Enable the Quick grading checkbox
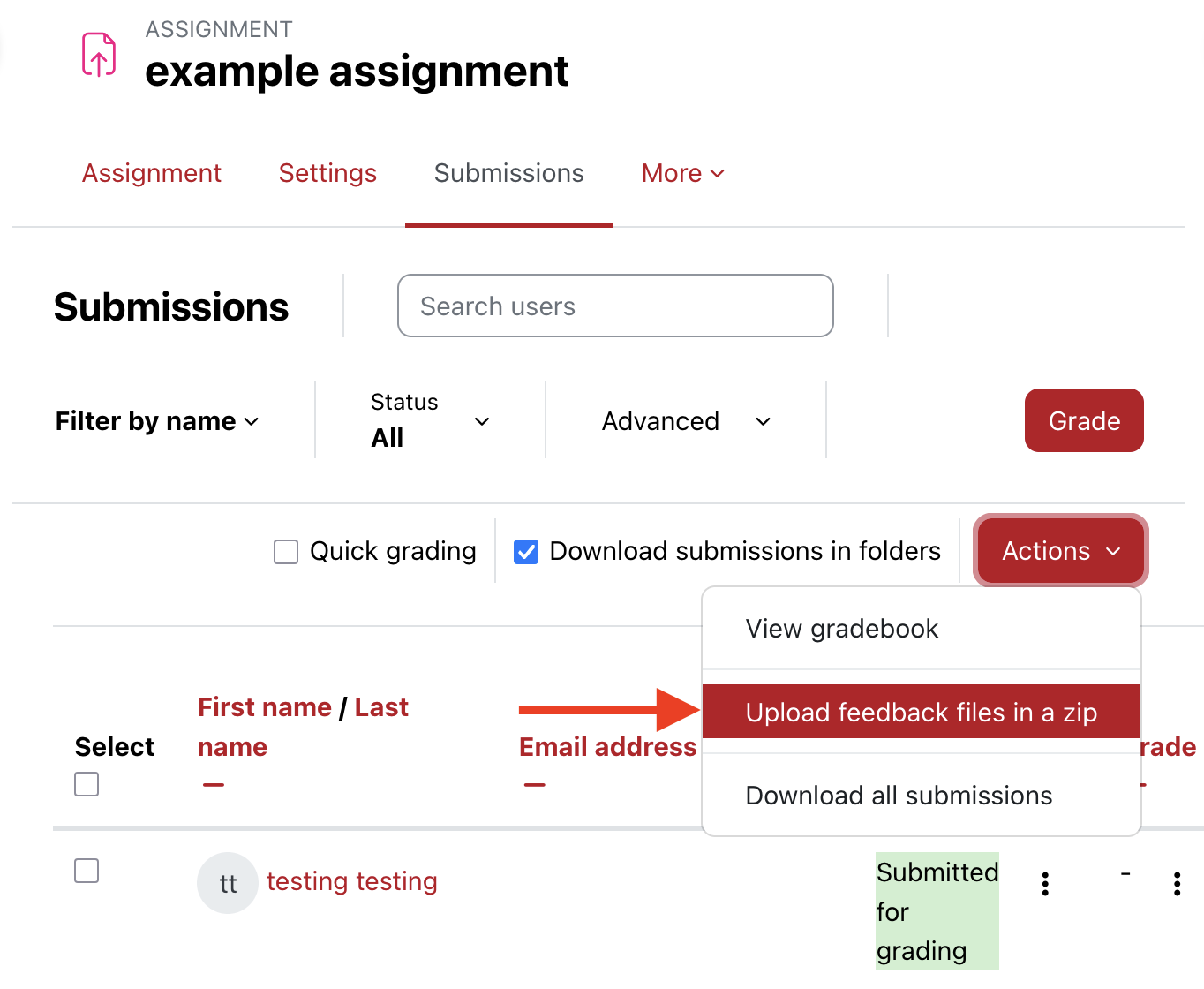 click(x=285, y=551)
